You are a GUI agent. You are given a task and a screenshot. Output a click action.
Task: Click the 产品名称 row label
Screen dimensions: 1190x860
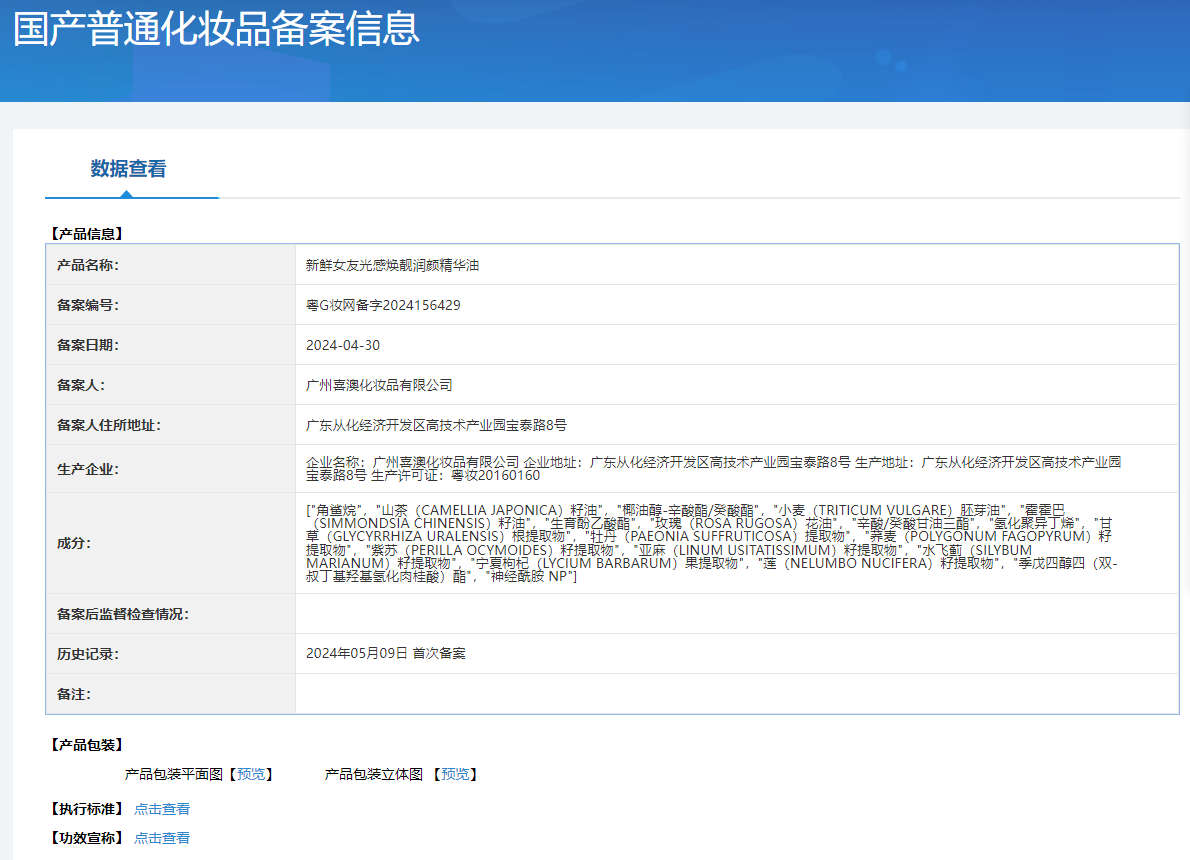coord(88,265)
